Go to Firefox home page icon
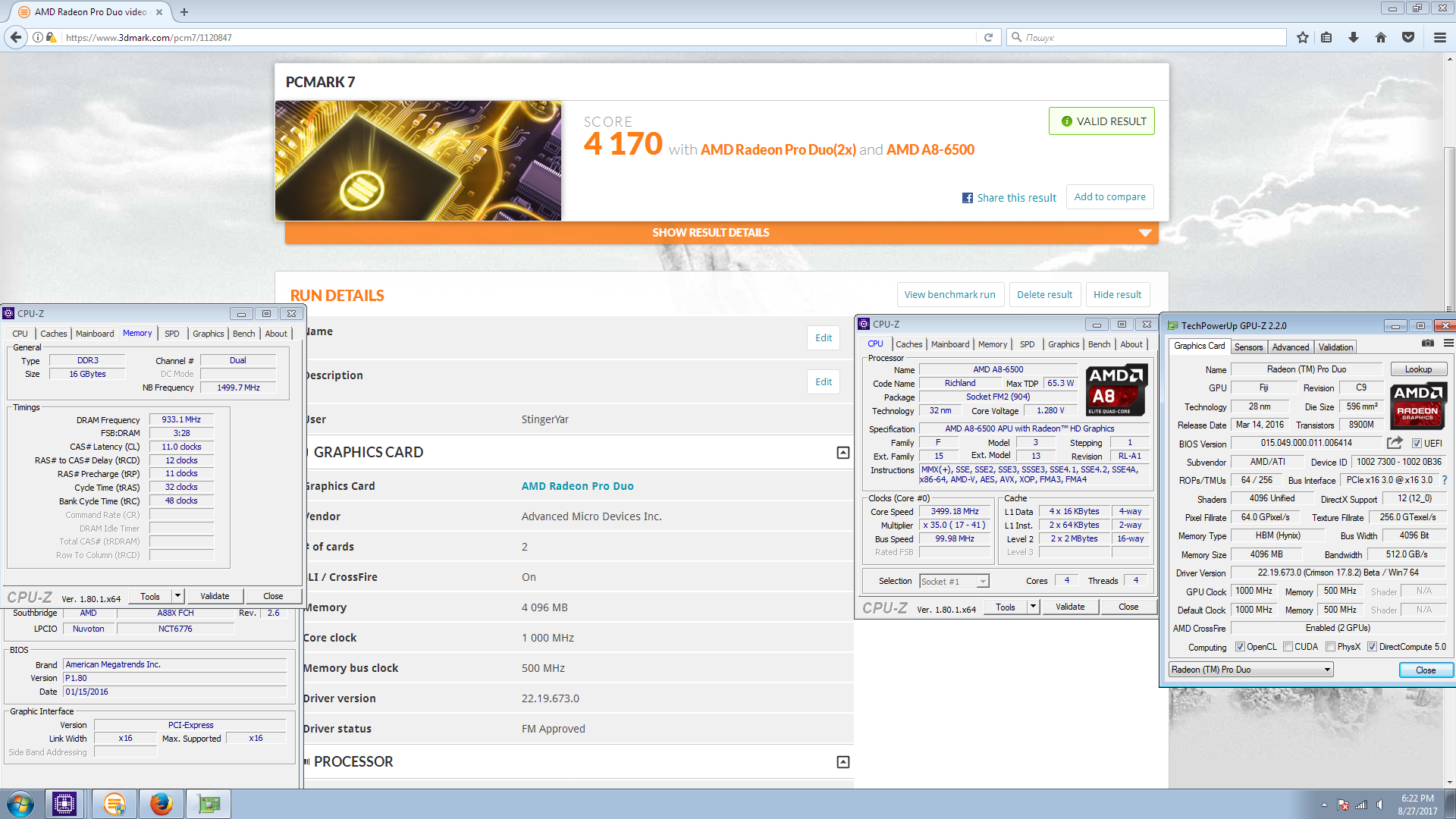Image resolution: width=1456 pixels, height=819 pixels. [x=1381, y=37]
